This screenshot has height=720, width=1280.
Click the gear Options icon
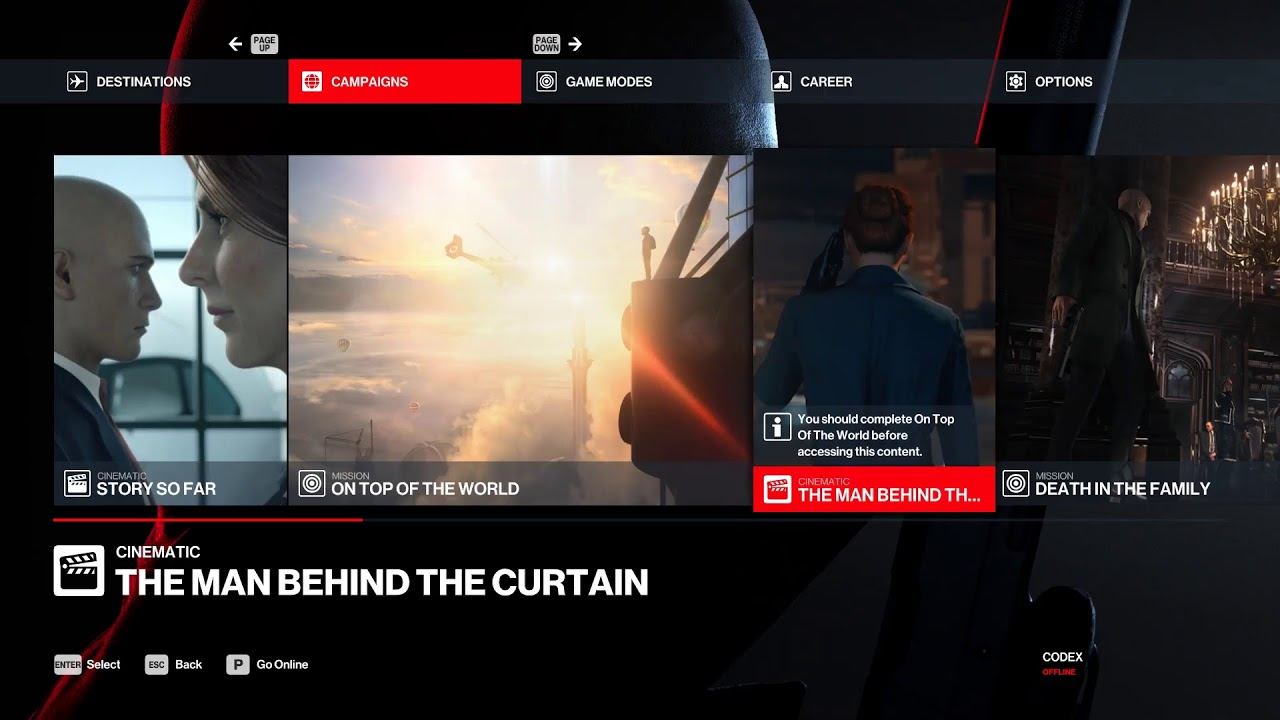click(x=1016, y=82)
